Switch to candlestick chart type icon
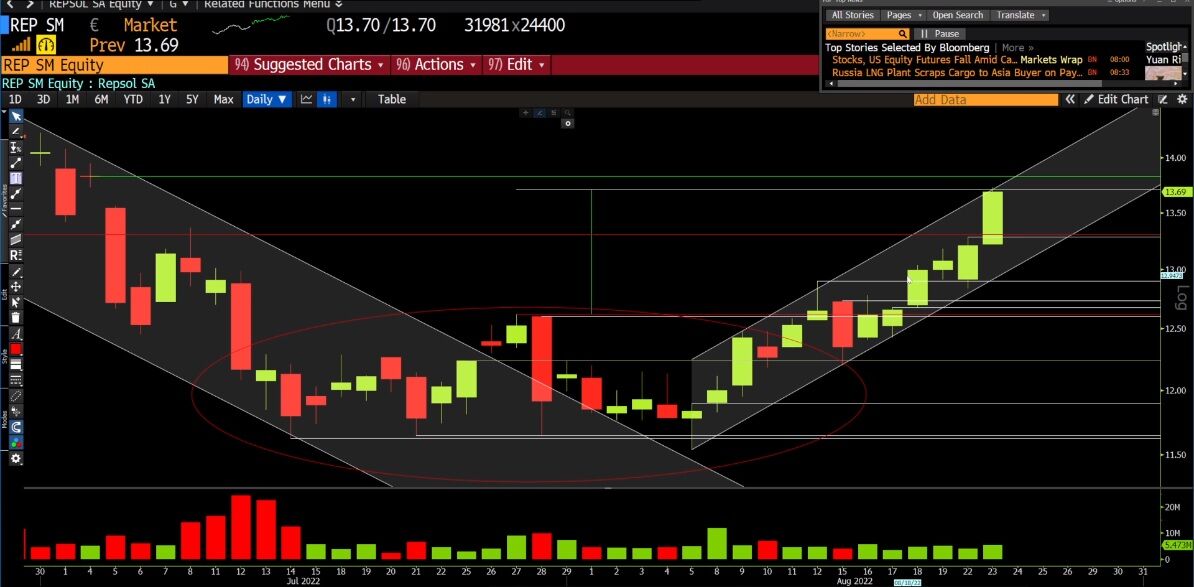 [326, 99]
